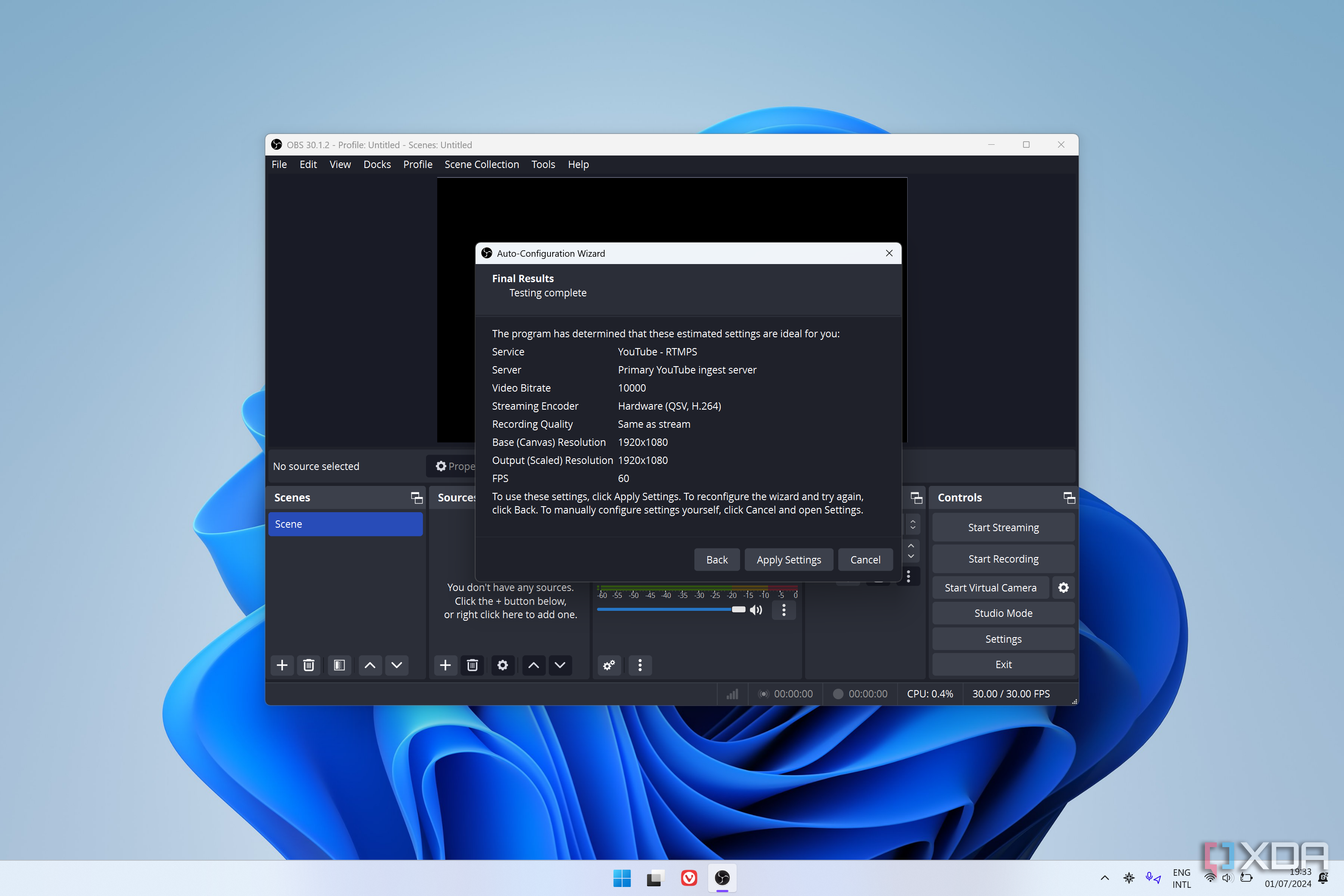The height and width of the screenshot is (896, 1344).
Task: Move scene up with arrow
Action: pyautogui.click(x=370, y=665)
